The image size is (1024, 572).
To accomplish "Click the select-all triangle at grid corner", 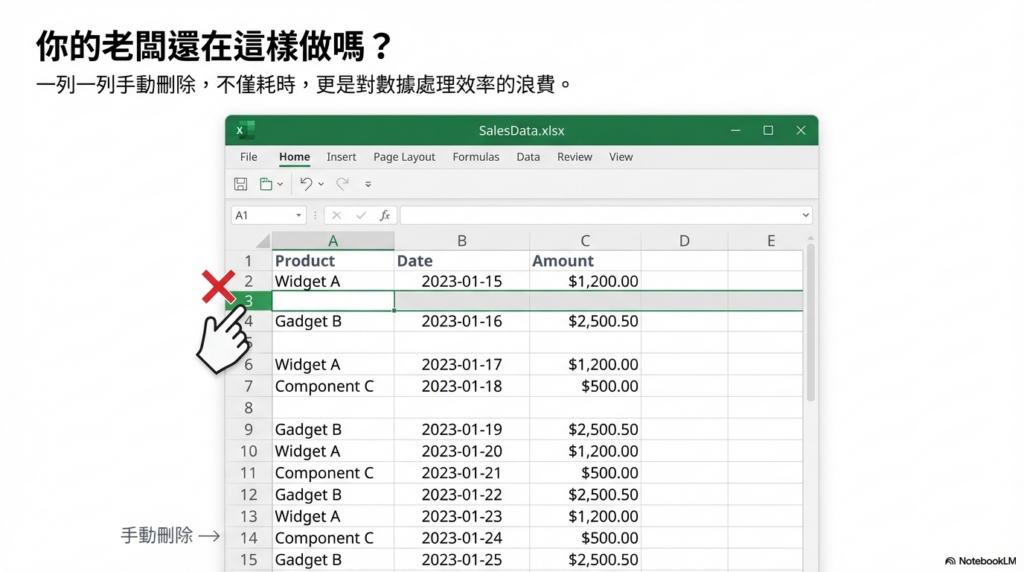I will pyautogui.click(x=262, y=241).
